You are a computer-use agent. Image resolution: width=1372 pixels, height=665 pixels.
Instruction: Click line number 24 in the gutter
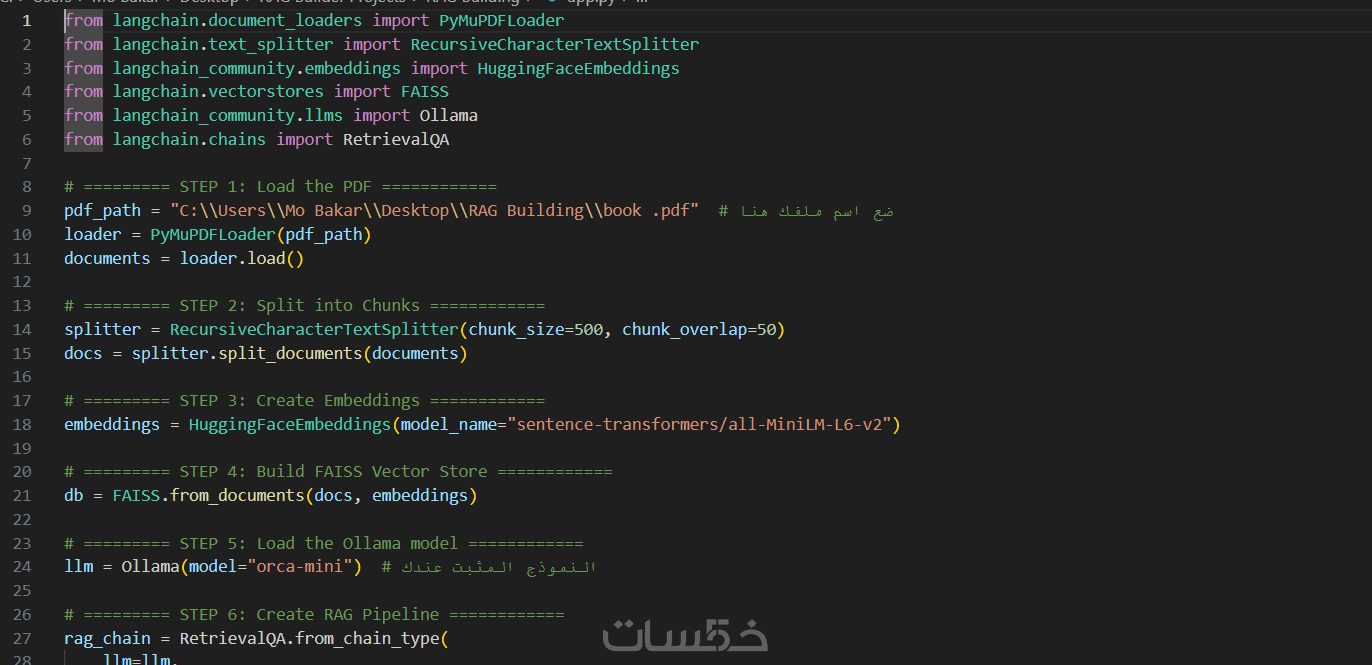click(x=22, y=567)
